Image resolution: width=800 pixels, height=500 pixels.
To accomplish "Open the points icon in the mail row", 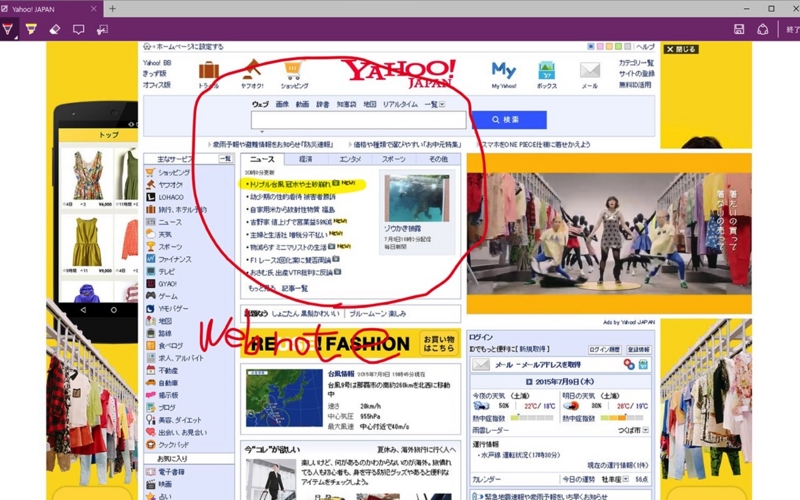I will (x=629, y=364).
